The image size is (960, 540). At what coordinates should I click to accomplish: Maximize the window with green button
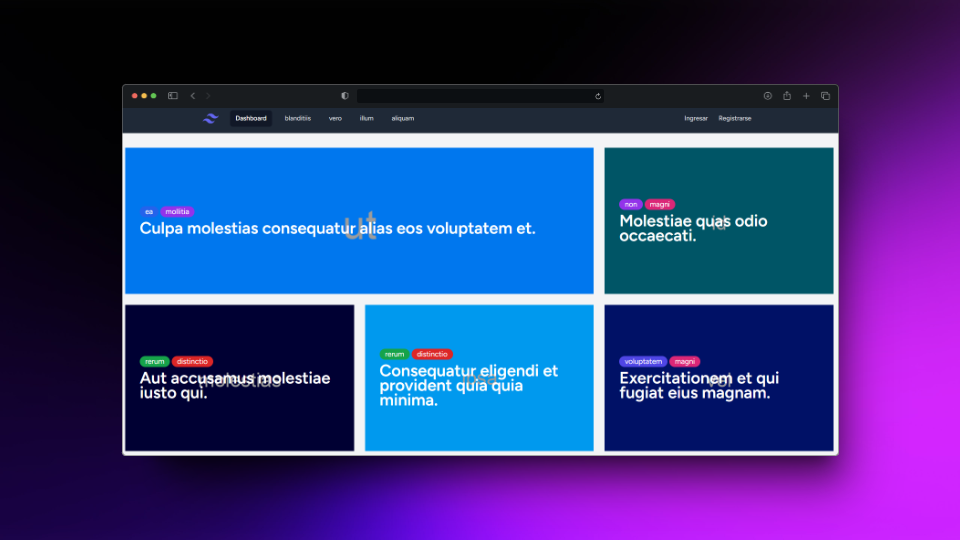(154, 96)
